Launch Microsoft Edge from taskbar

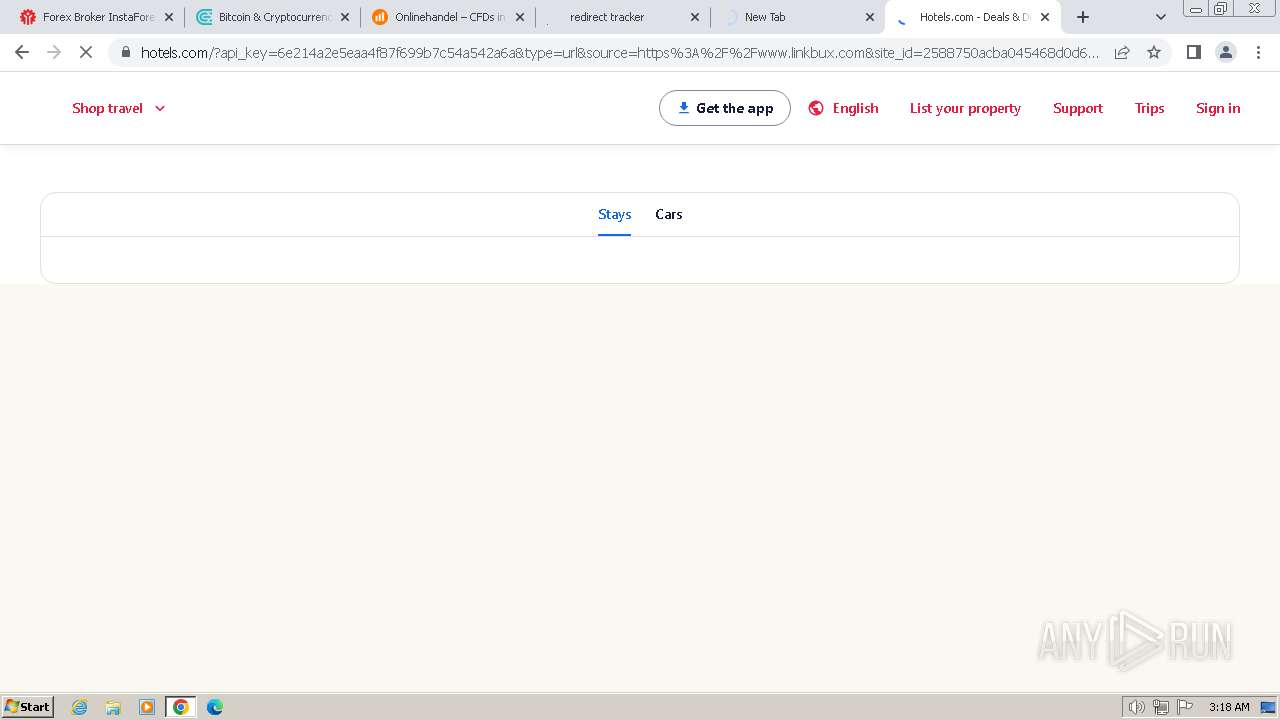pyautogui.click(x=215, y=707)
